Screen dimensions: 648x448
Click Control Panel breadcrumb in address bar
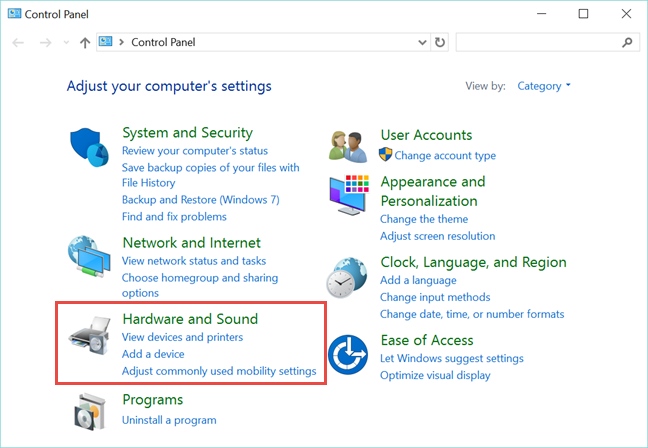(x=163, y=43)
